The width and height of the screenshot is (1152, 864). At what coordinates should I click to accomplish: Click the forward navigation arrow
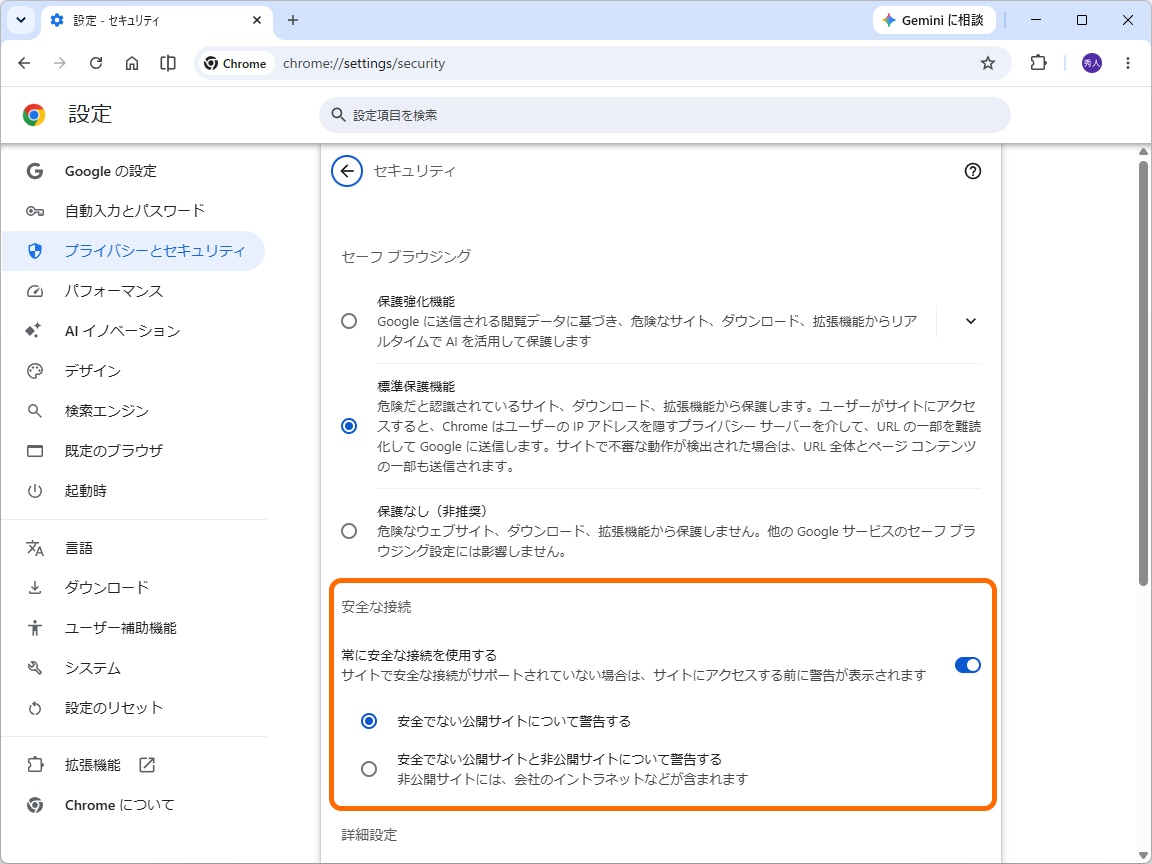(x=60, y=63)
